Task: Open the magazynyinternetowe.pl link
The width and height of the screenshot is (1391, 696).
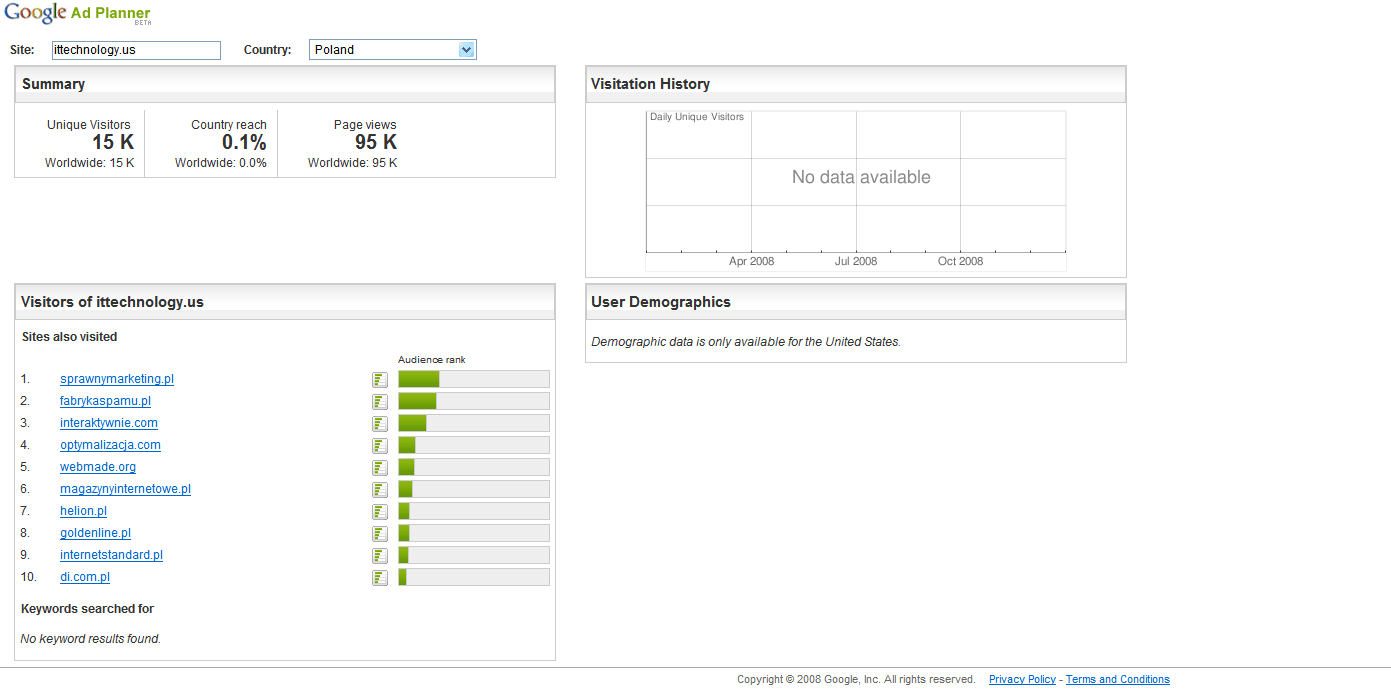Action: [125, 489]
